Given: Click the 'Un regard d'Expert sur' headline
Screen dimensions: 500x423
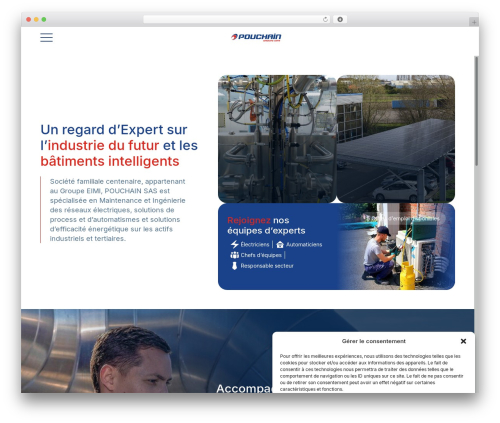Looking at the screenshot, I should coord(114,129).
